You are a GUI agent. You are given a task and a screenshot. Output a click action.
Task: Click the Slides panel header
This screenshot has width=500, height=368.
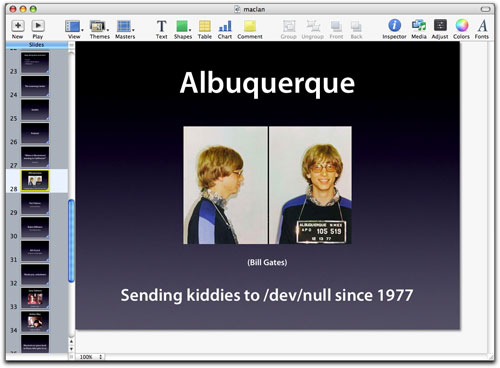37,45
